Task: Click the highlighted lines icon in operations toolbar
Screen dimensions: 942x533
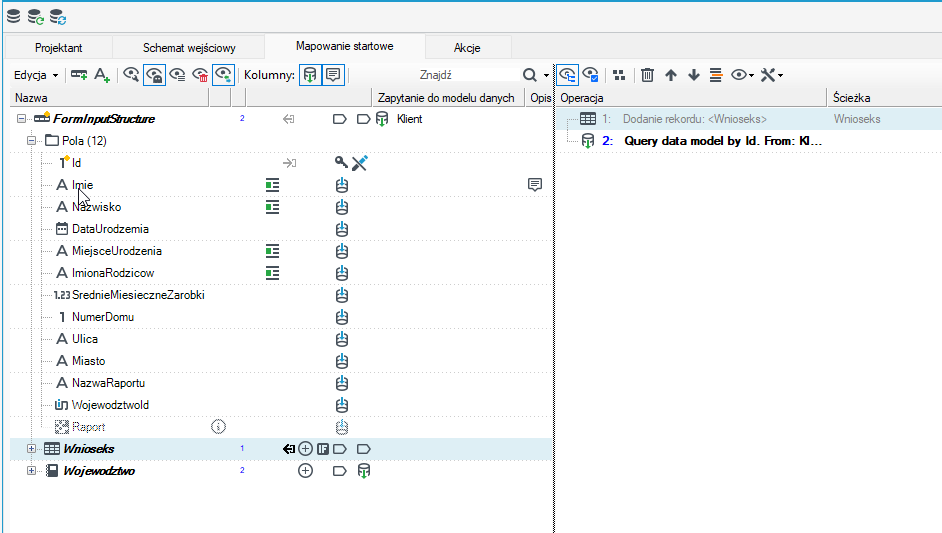Action: 716,75
